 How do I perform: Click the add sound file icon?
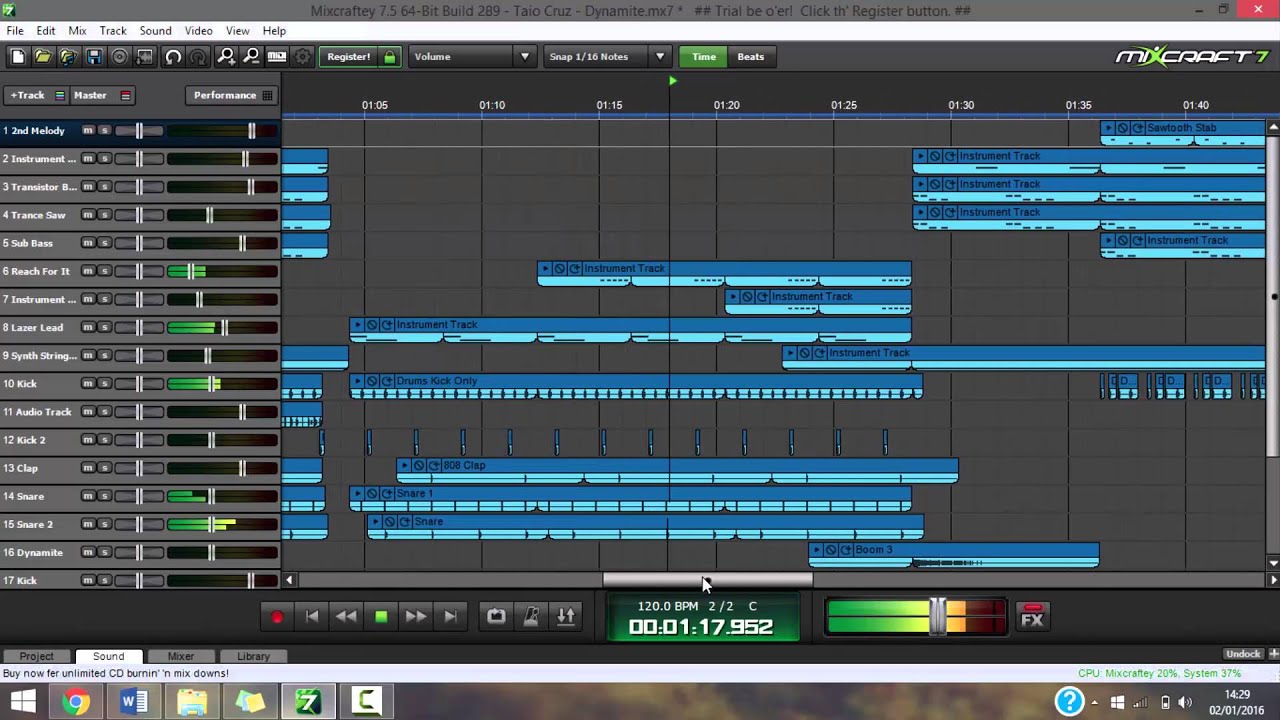pyautogui.click(x=68, y=57)
